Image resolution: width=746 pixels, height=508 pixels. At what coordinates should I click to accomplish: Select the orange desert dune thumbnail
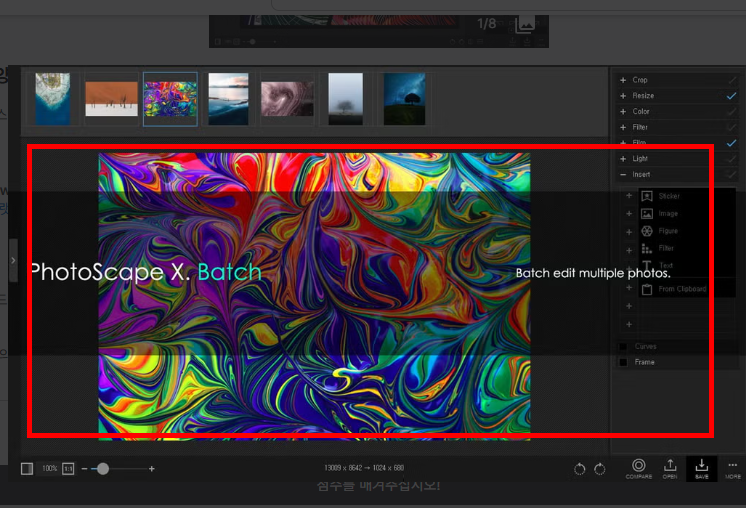[x=111, y=99]
